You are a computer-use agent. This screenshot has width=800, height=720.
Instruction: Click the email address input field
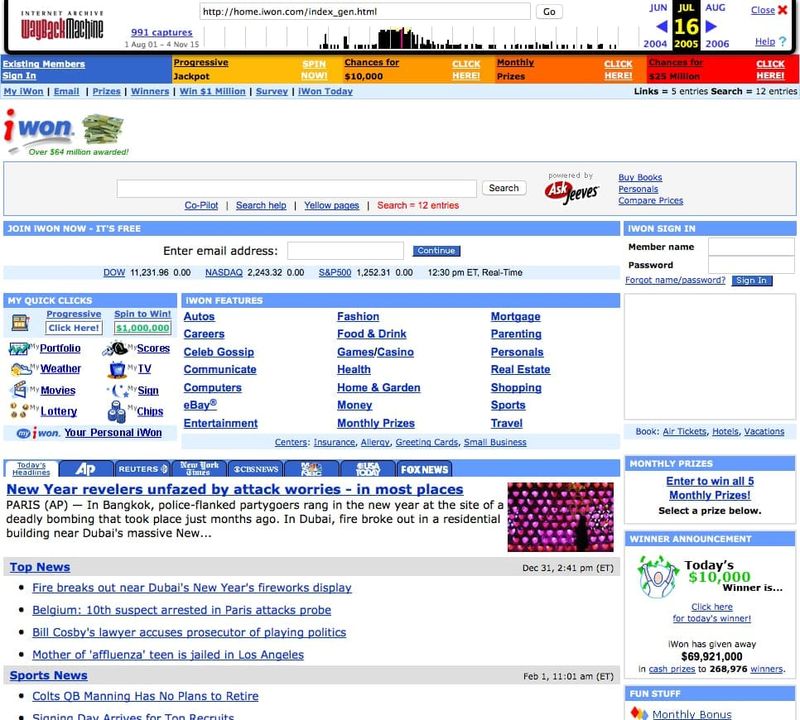345,251
